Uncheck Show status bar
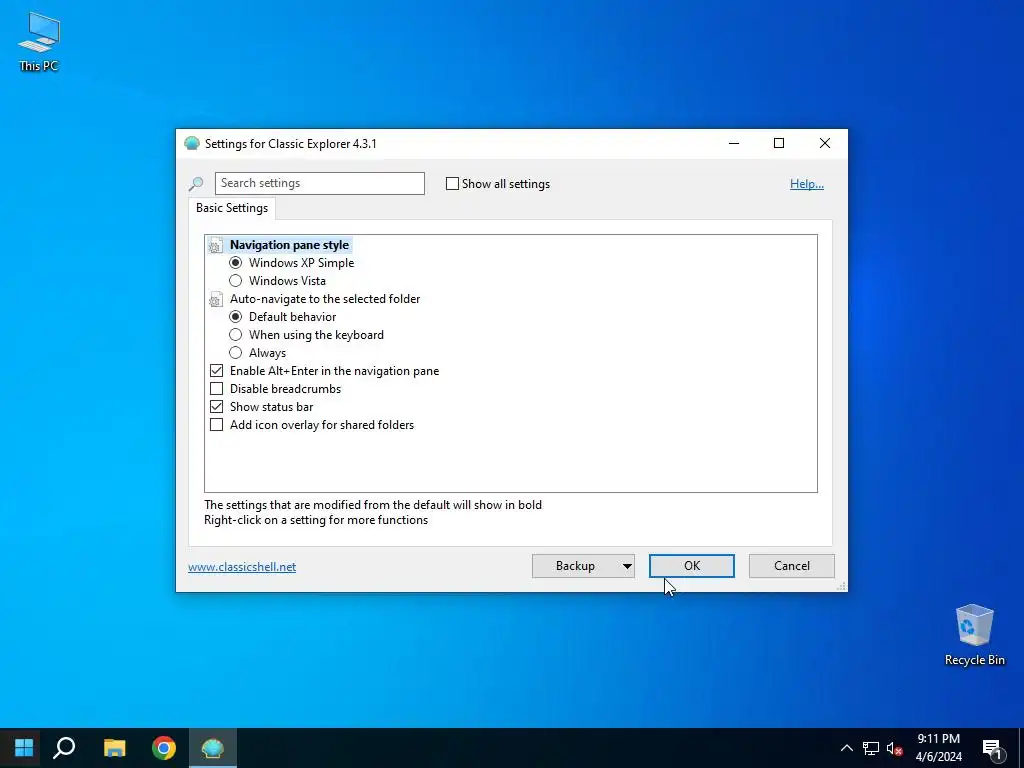 point(216,407)
